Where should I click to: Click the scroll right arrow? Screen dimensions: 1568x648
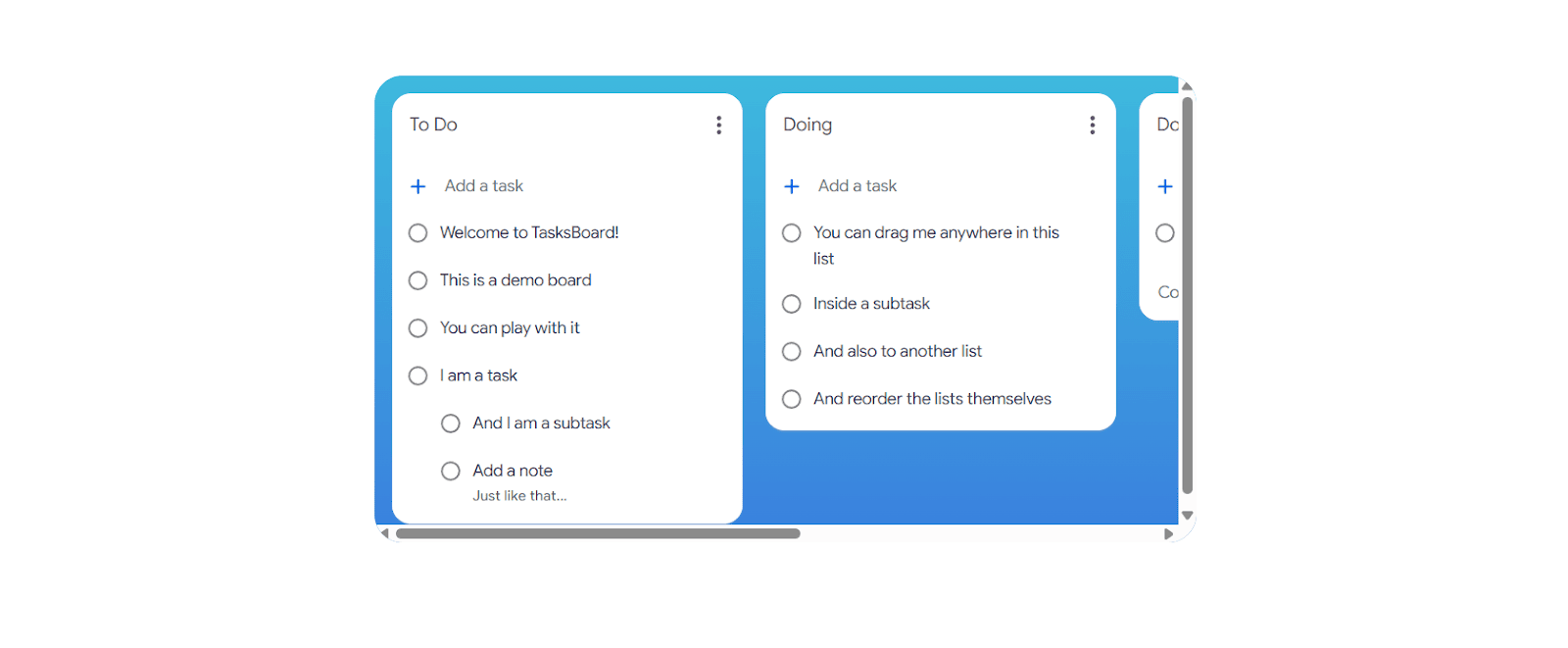coord(1168,534)
